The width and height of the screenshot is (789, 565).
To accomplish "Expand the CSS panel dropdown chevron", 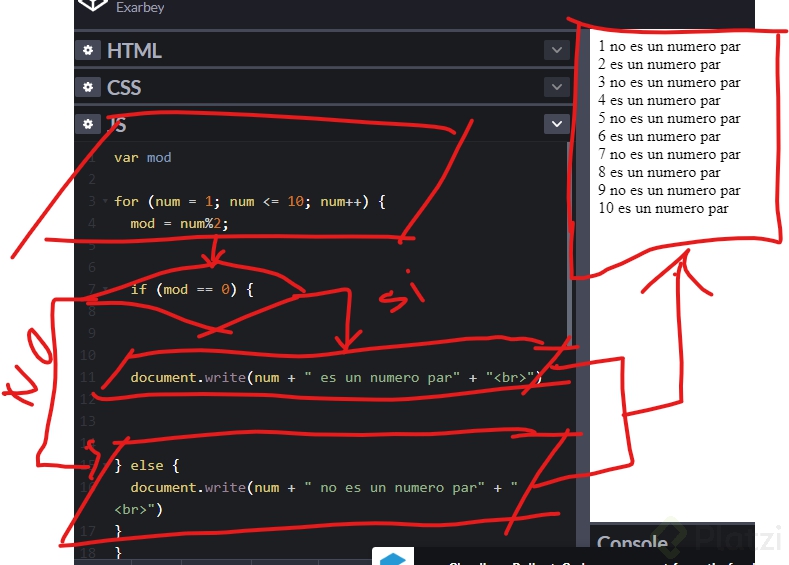I will (557, 87).
